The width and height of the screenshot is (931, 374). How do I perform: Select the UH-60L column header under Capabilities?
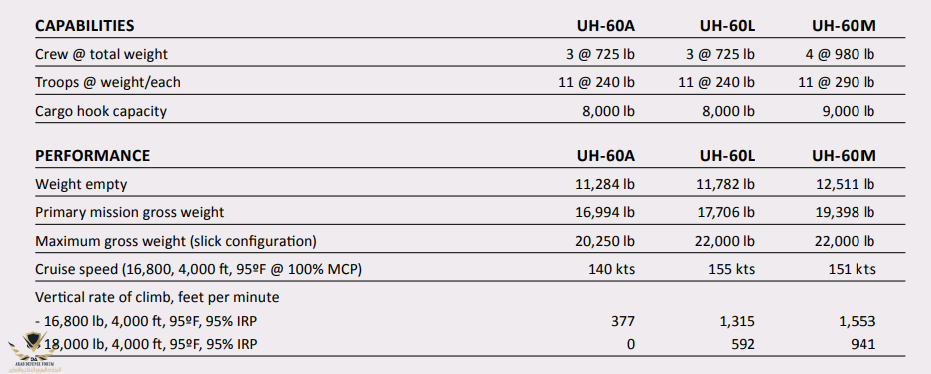(x=727, y=26)
